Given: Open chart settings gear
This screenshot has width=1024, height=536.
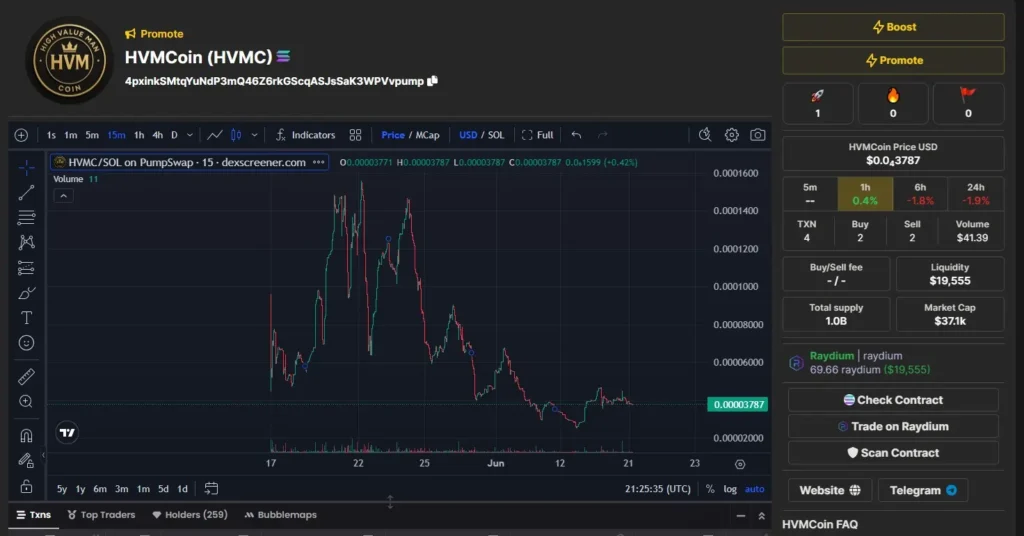Looking at the screenshot, I should click(x=731, y=135).
